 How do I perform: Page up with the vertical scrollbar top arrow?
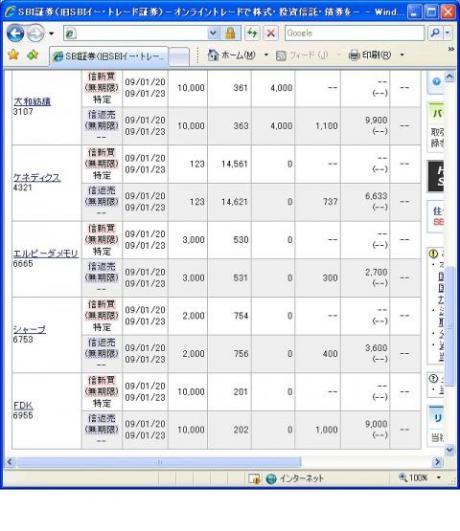(450, 77)
